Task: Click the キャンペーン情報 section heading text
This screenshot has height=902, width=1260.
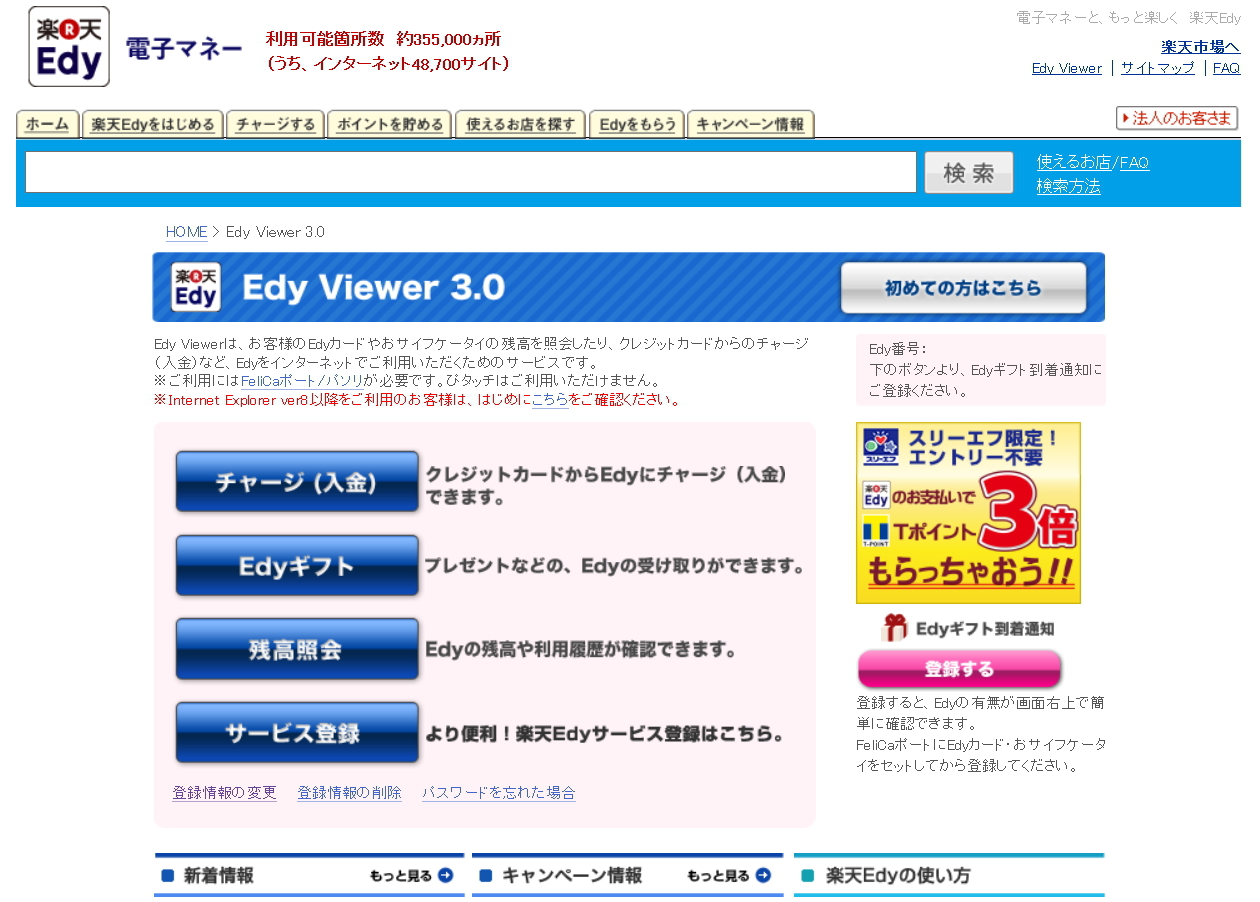Action: point(572,876)
